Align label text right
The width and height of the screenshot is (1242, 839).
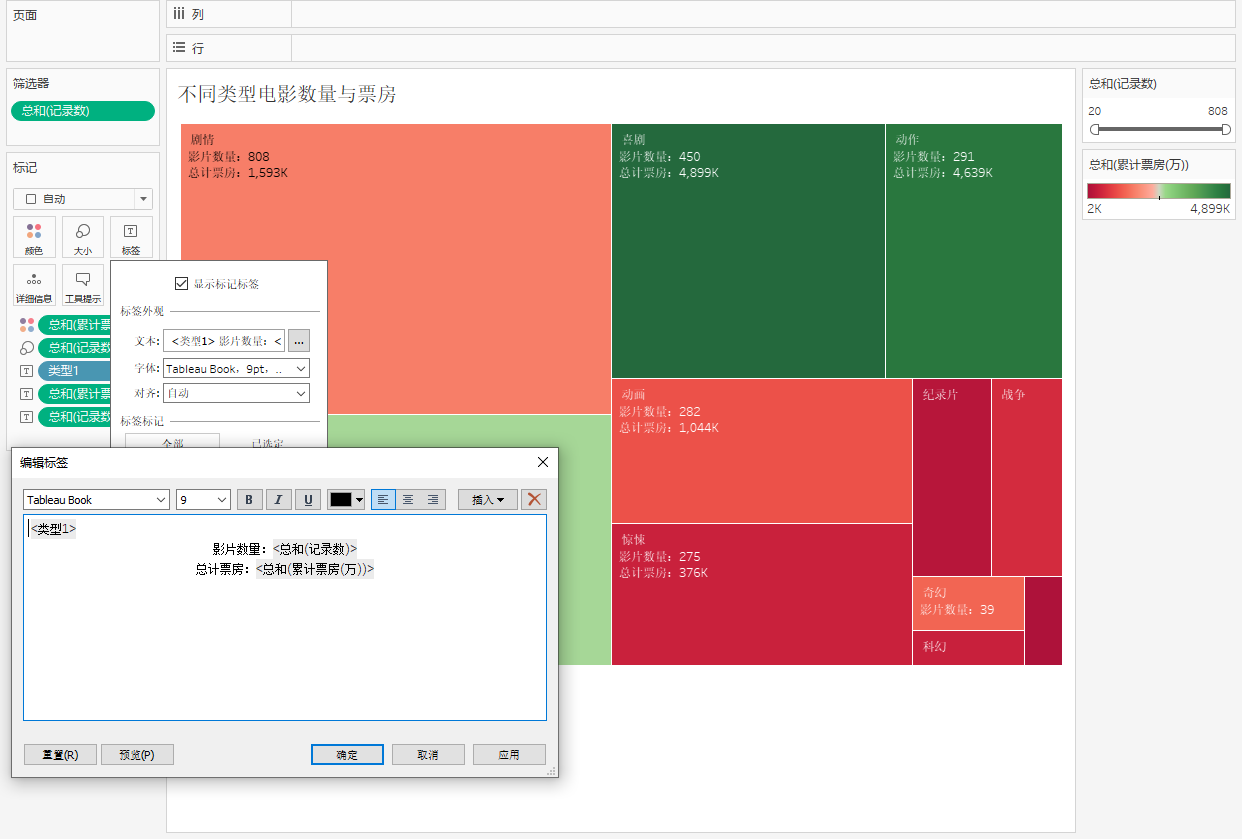pyautogui.click(x=433, y=500)
